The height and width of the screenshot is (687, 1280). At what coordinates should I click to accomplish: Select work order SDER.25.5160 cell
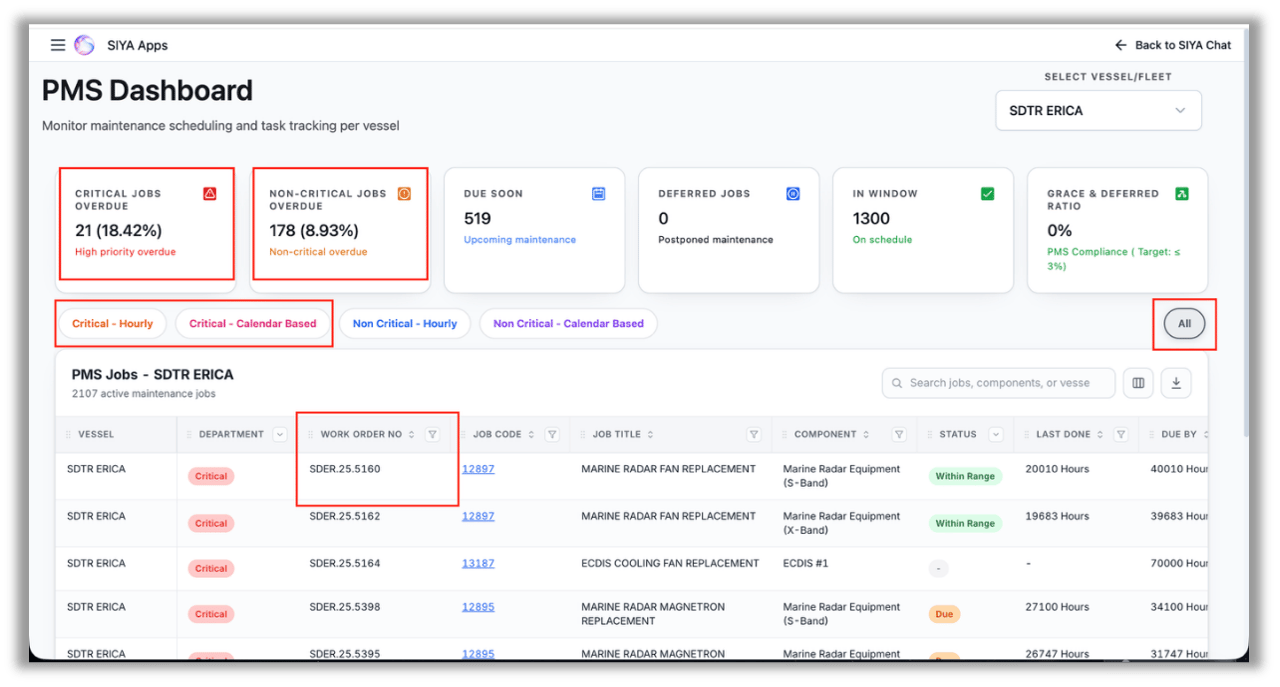tap(345, 468)
